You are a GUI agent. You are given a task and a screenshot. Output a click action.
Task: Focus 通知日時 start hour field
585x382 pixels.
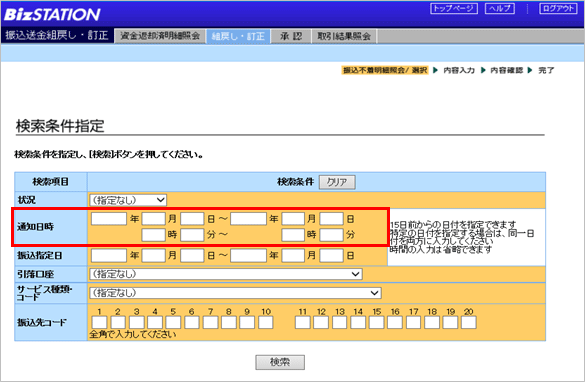click(x=153, y=235)
